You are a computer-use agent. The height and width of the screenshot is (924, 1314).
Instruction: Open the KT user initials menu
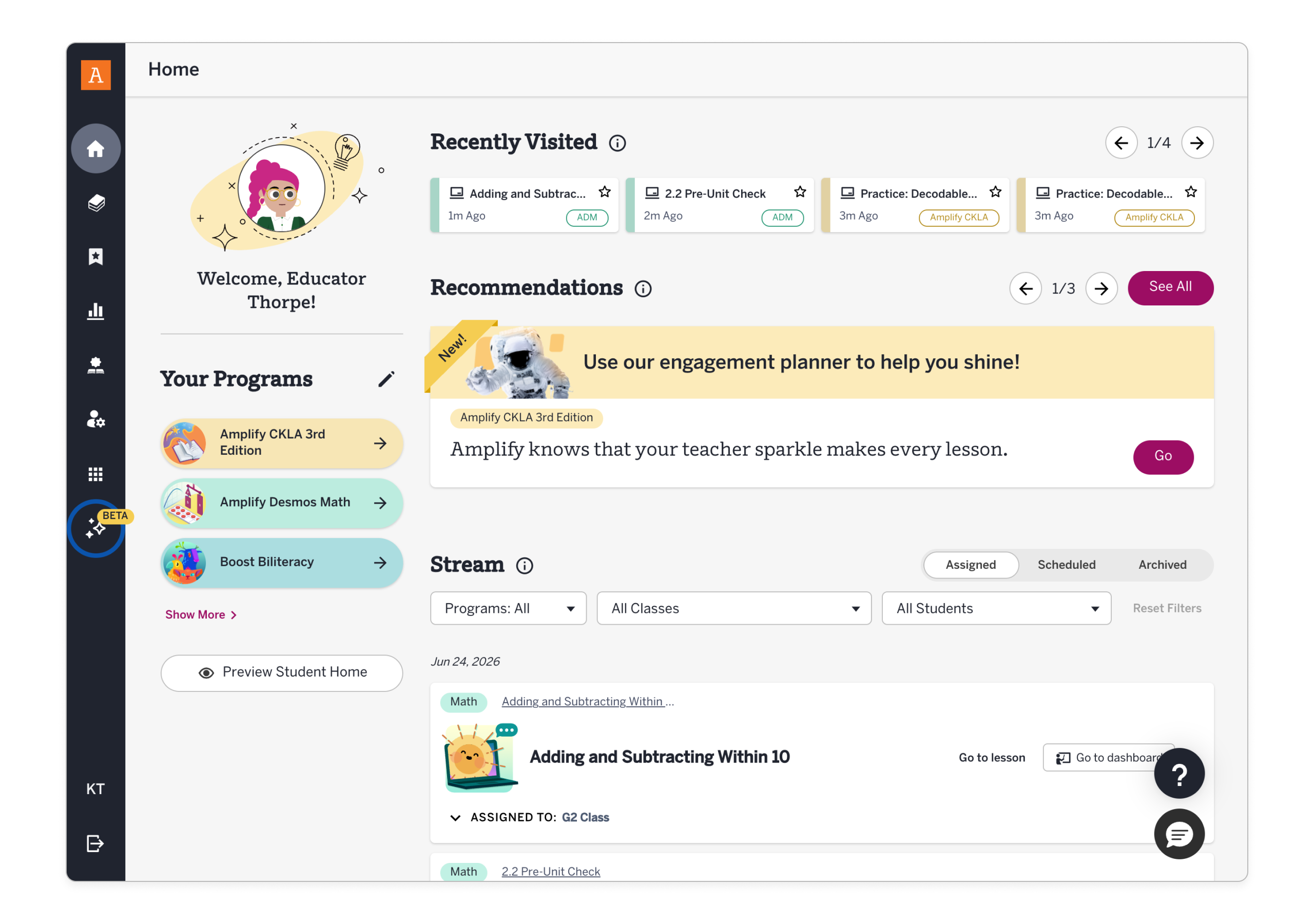tap(95, 789)
